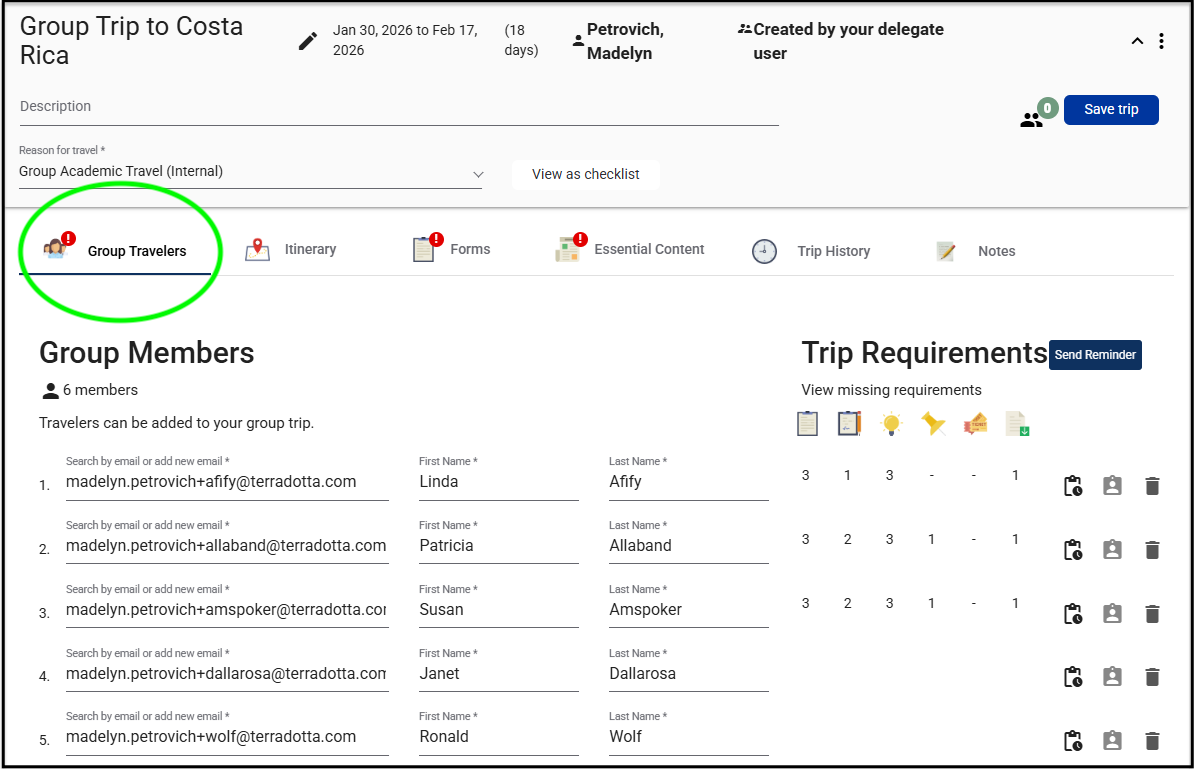Click pending clipboard icon for Susan Amspoker
This screenshot has width=1194, height=769.
[1073, 614]
